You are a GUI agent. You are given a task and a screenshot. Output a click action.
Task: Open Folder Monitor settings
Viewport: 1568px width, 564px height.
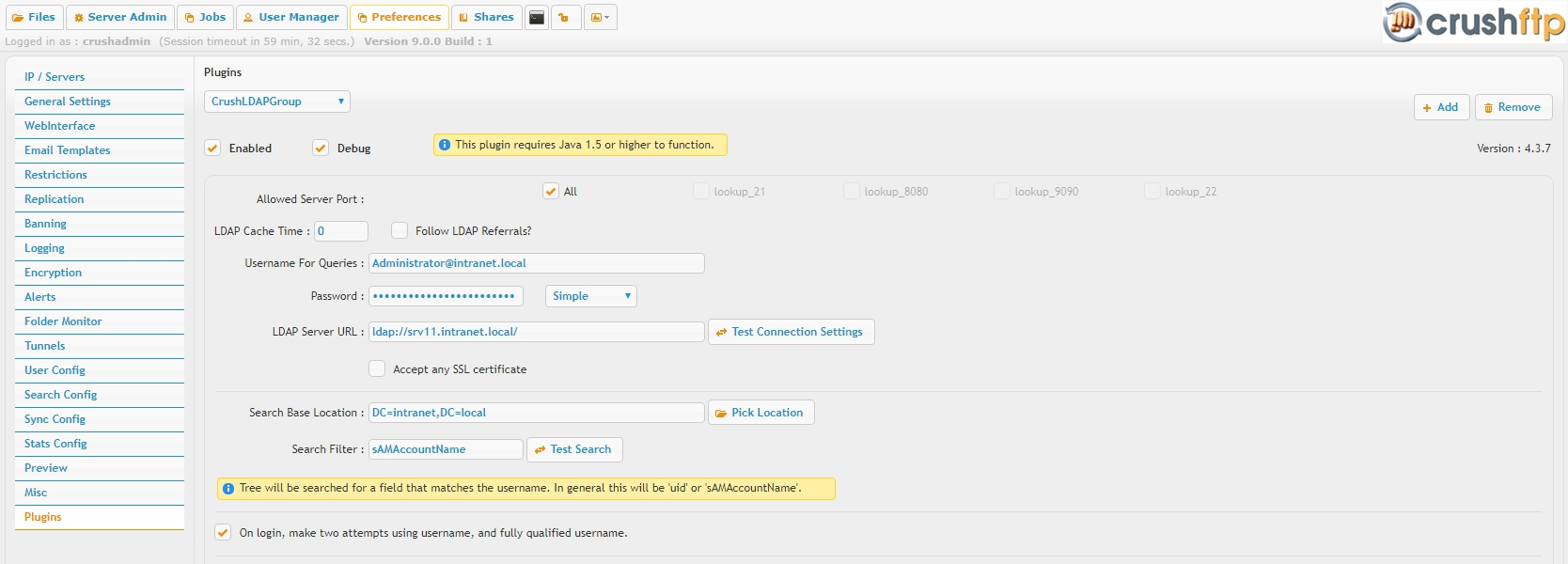[99, 321]
